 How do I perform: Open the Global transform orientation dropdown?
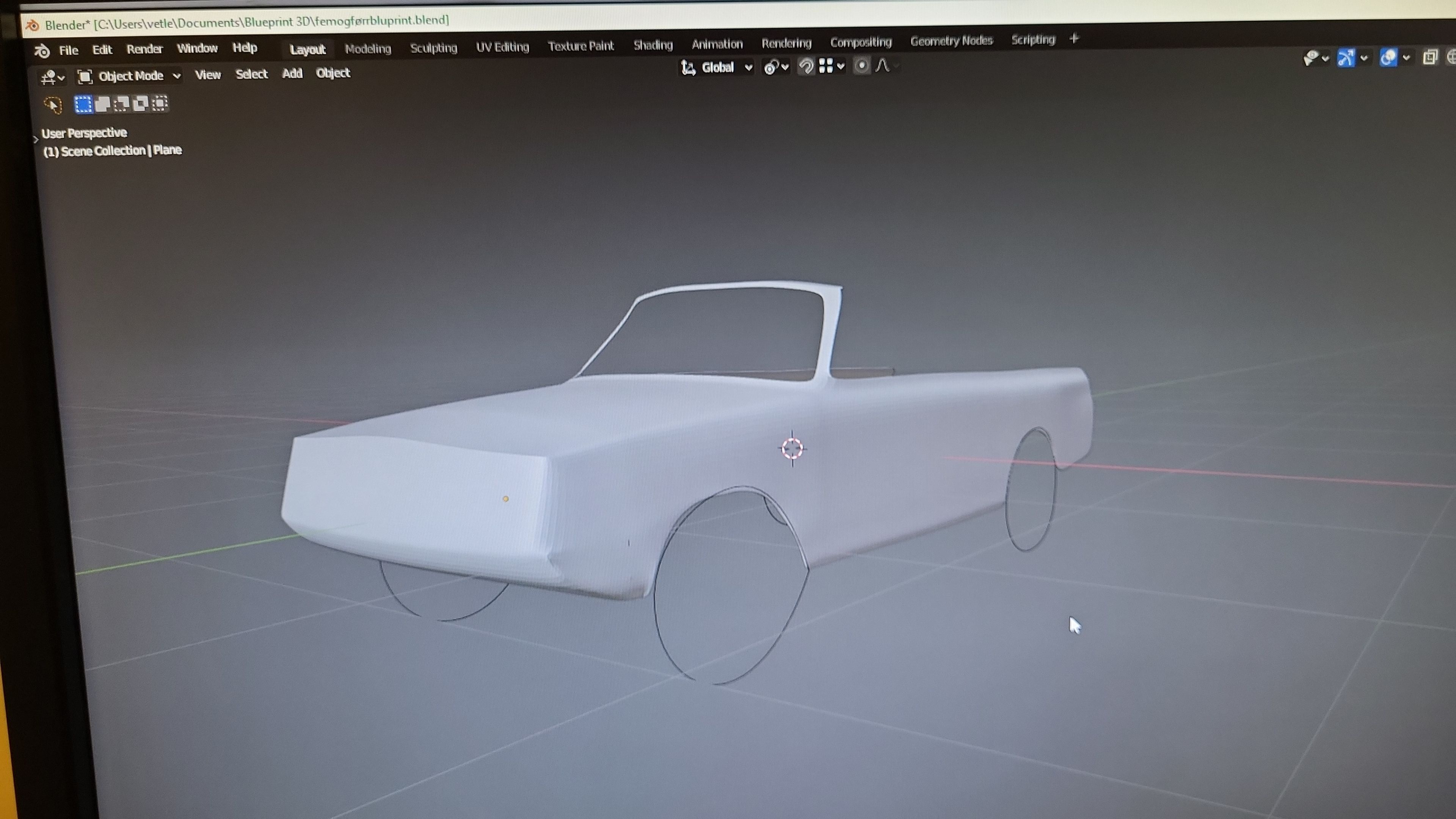click(x=717, y=68)
